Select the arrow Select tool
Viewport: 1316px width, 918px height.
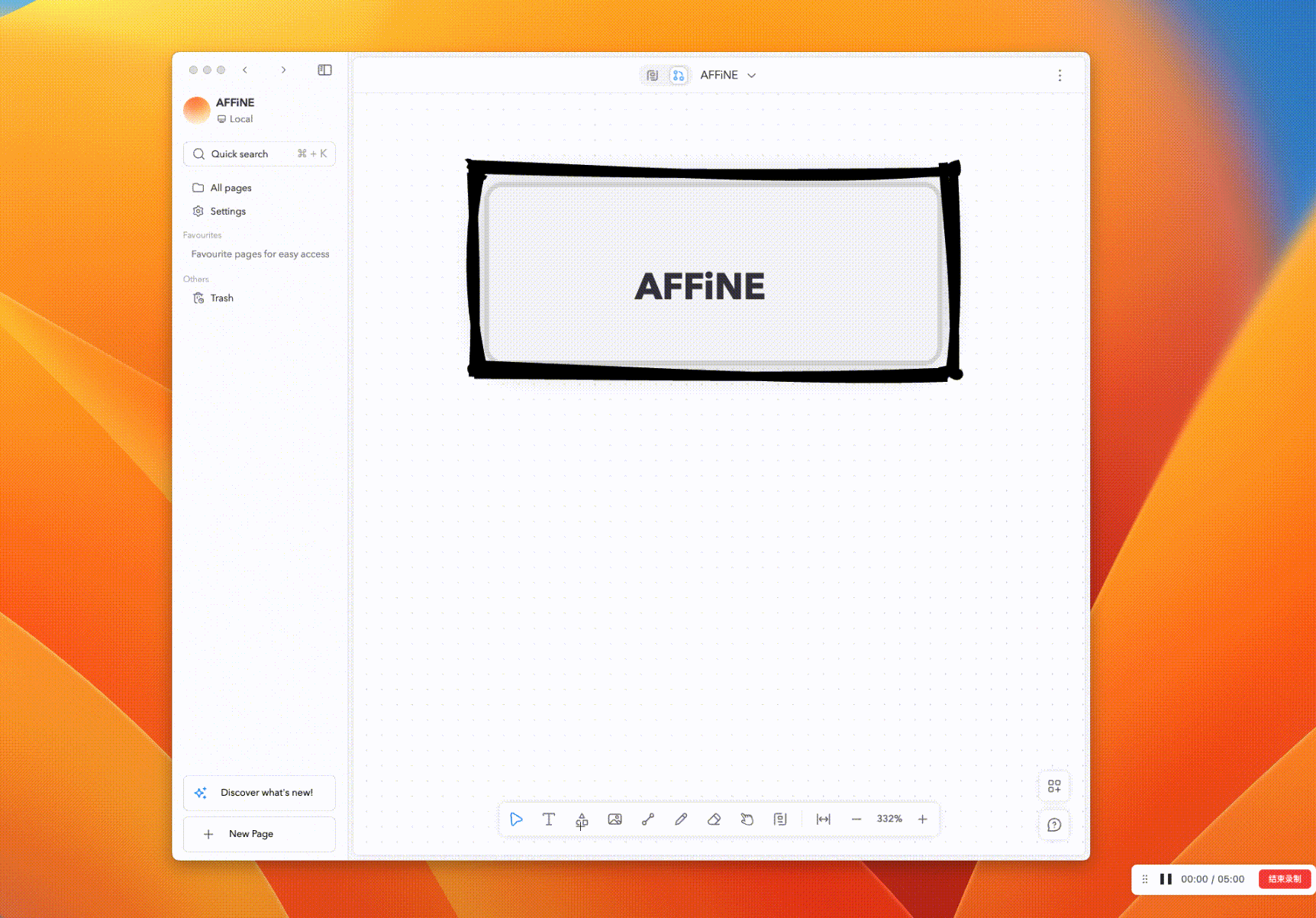(516, 819)
